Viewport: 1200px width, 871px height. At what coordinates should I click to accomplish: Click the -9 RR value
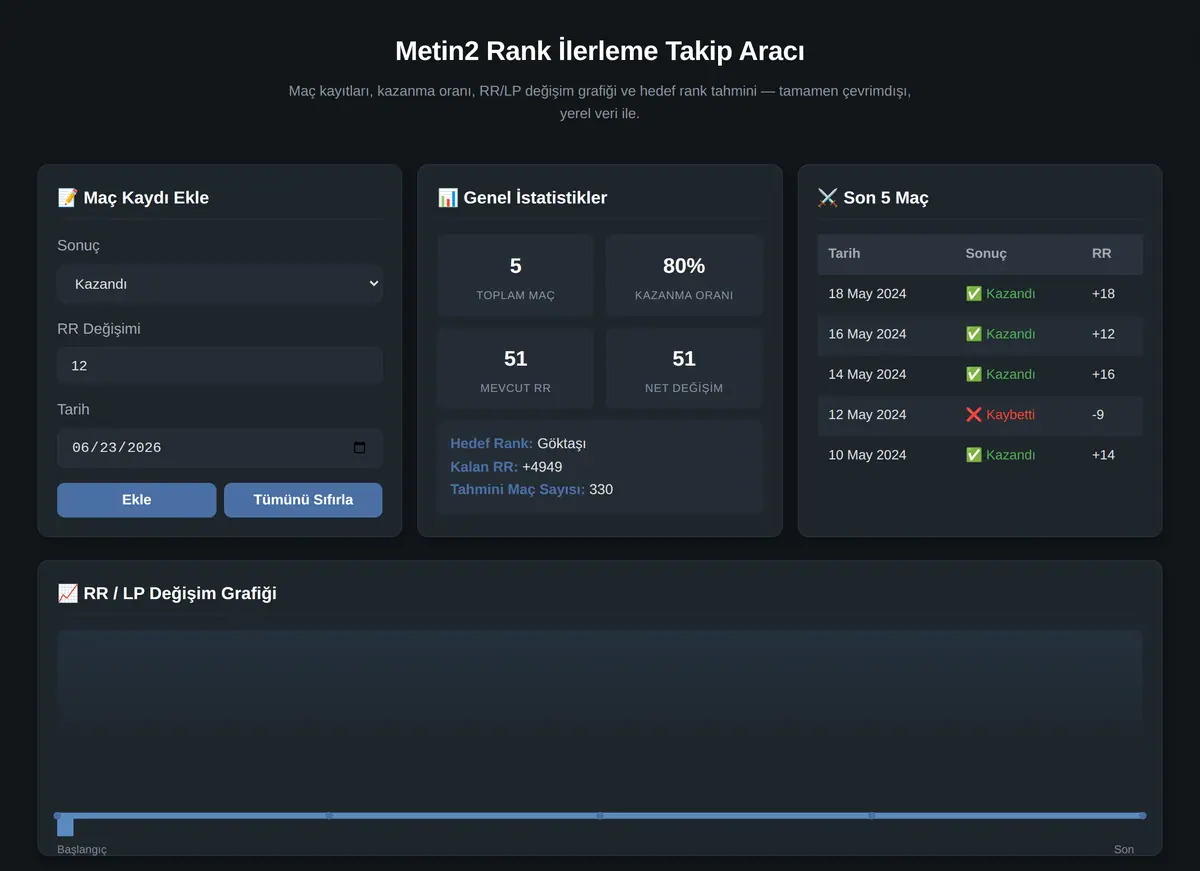coord(1098,414)
